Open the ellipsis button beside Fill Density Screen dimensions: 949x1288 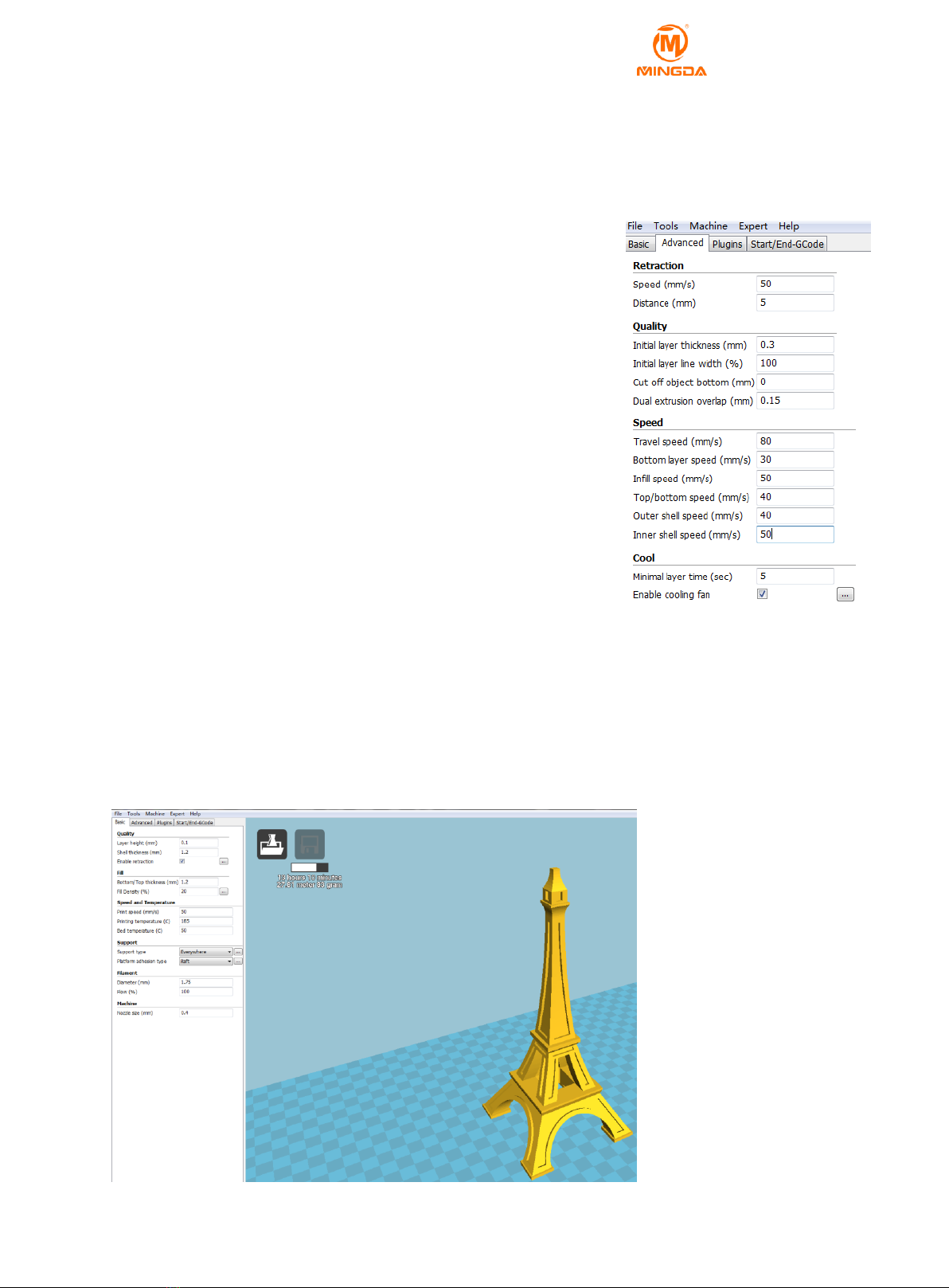tap(224, 892)
